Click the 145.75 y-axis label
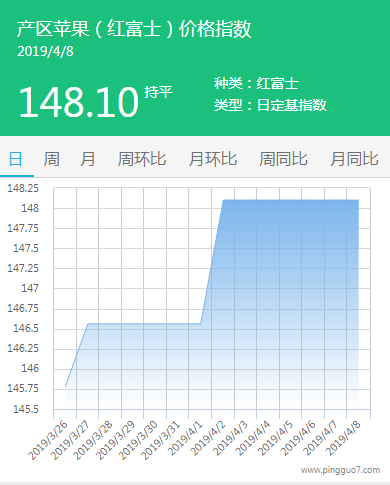Screen dimensions: 390x485 click(23, 388)
